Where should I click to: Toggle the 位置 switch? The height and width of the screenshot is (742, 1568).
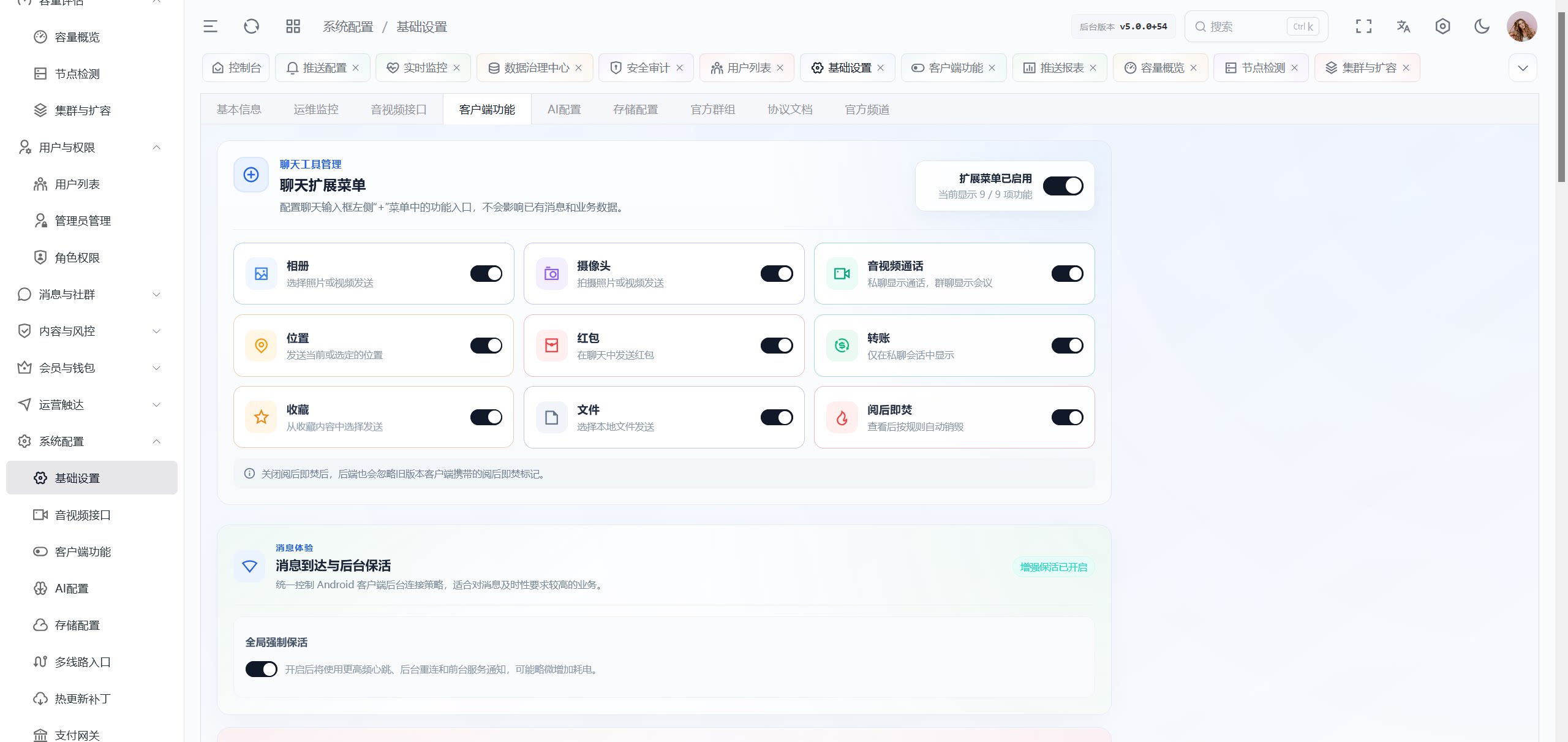point(486,346)
